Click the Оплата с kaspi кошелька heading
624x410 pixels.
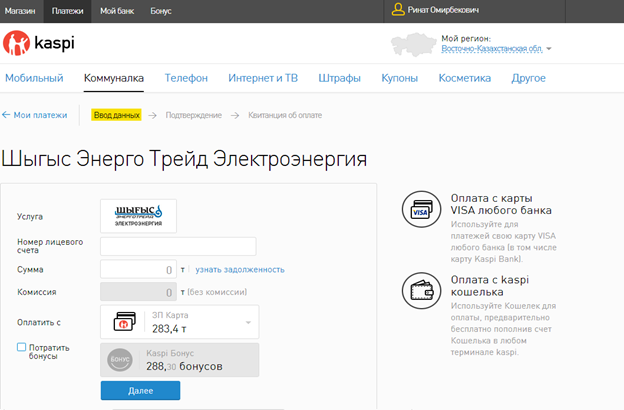[490, 286]
